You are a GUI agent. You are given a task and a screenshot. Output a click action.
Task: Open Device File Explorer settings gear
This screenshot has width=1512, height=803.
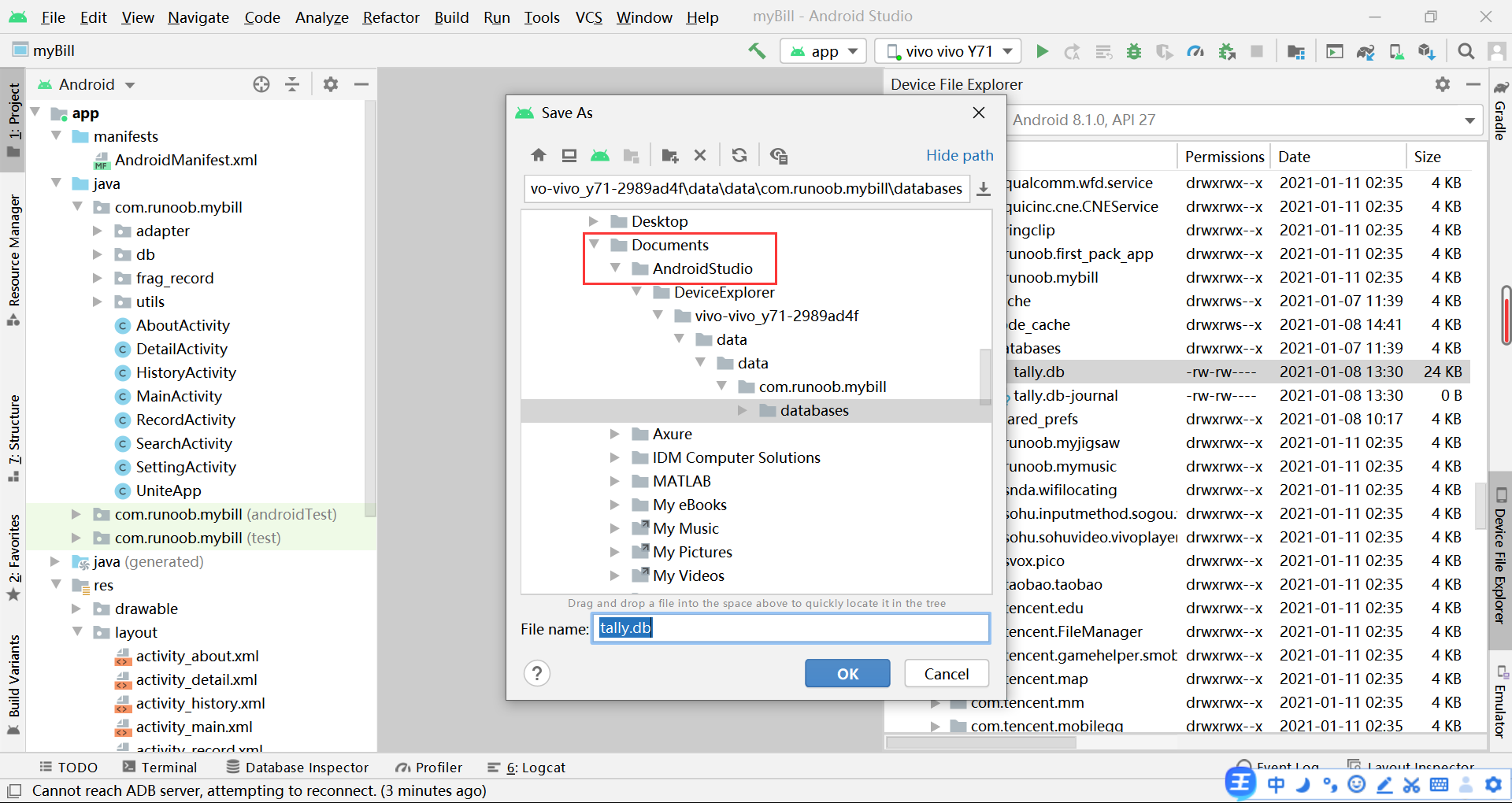click(x=1443, y=84)
